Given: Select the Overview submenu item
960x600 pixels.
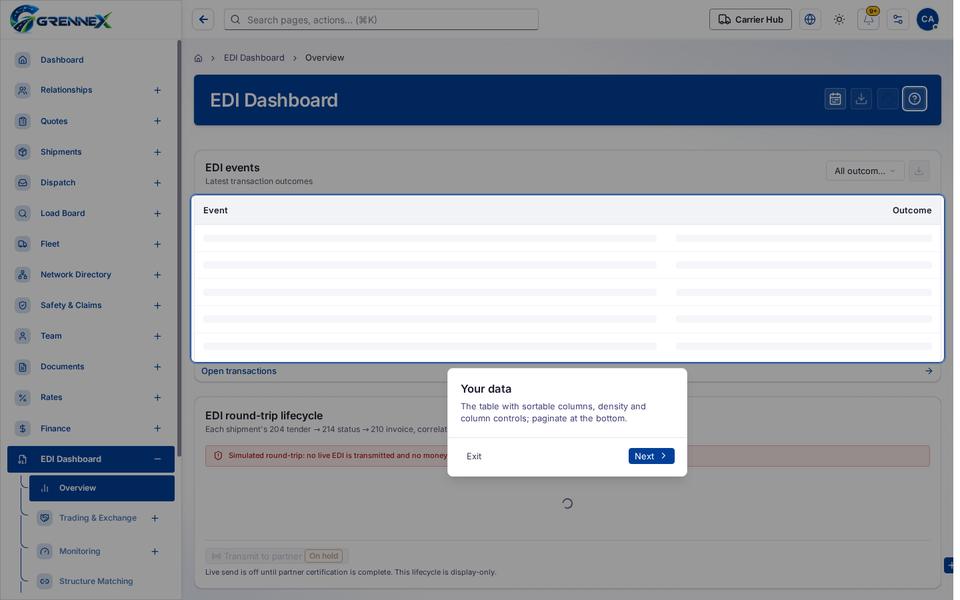Looking at the screenshot, I should (x=102, y=488).
